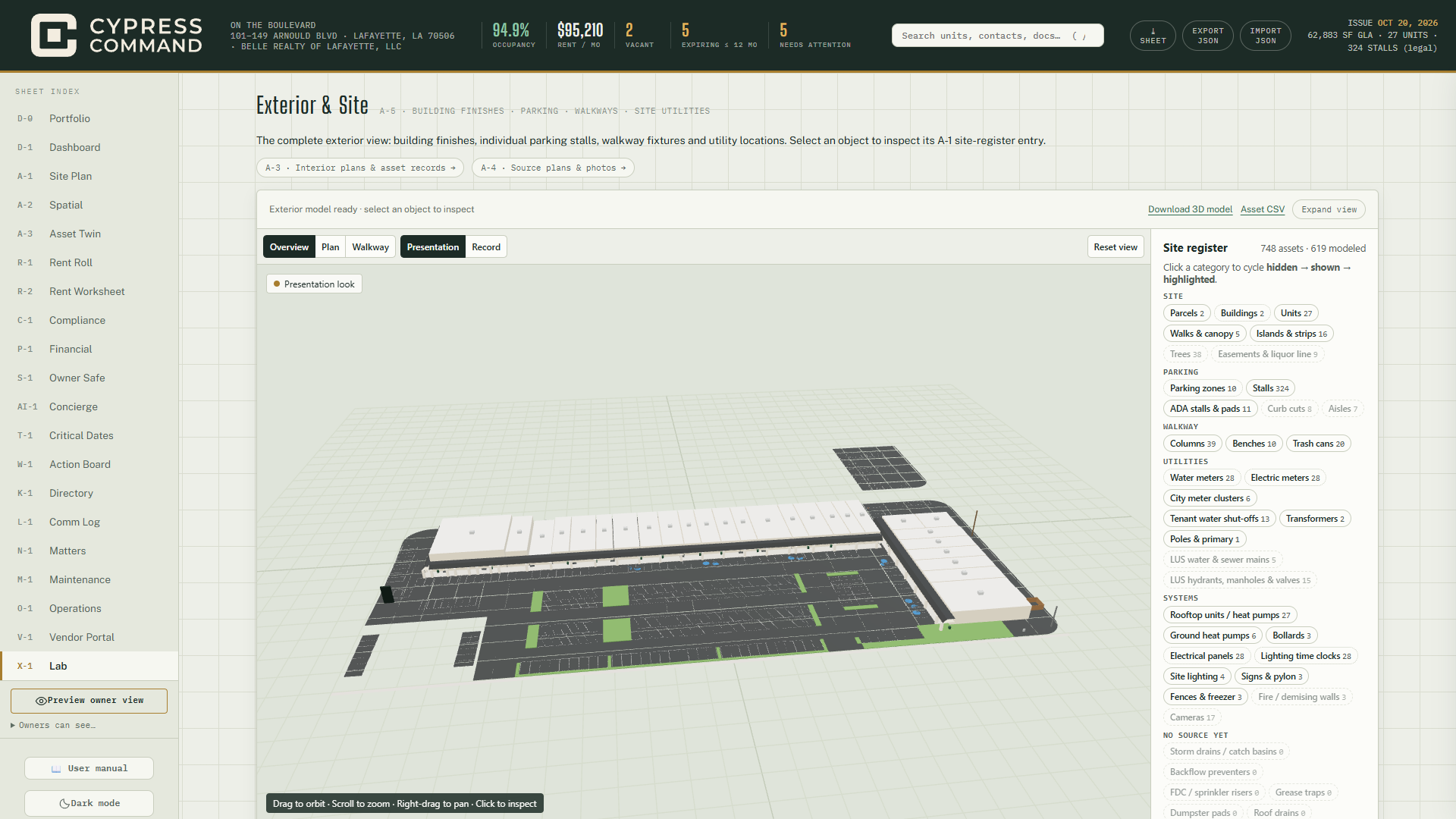Open Compliance in sheet index
Screen dimensions: 1456x819
(x=89, y=320)
